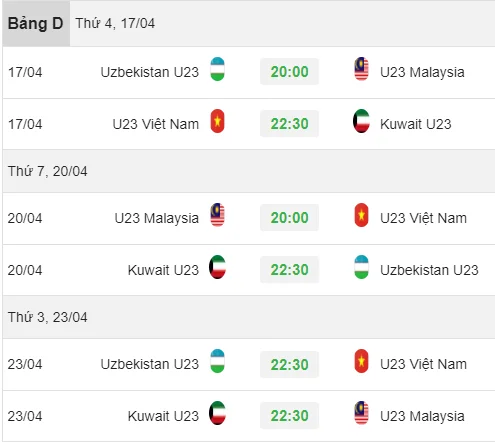This screenshot has width=495, height=442.
Task: Click 22:30 time of Uzbekistan vs Việt Nam
Action: click(289, 364)
